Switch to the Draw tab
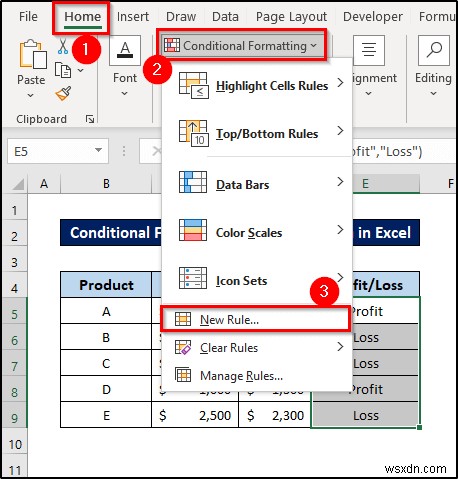 [181, 17]
